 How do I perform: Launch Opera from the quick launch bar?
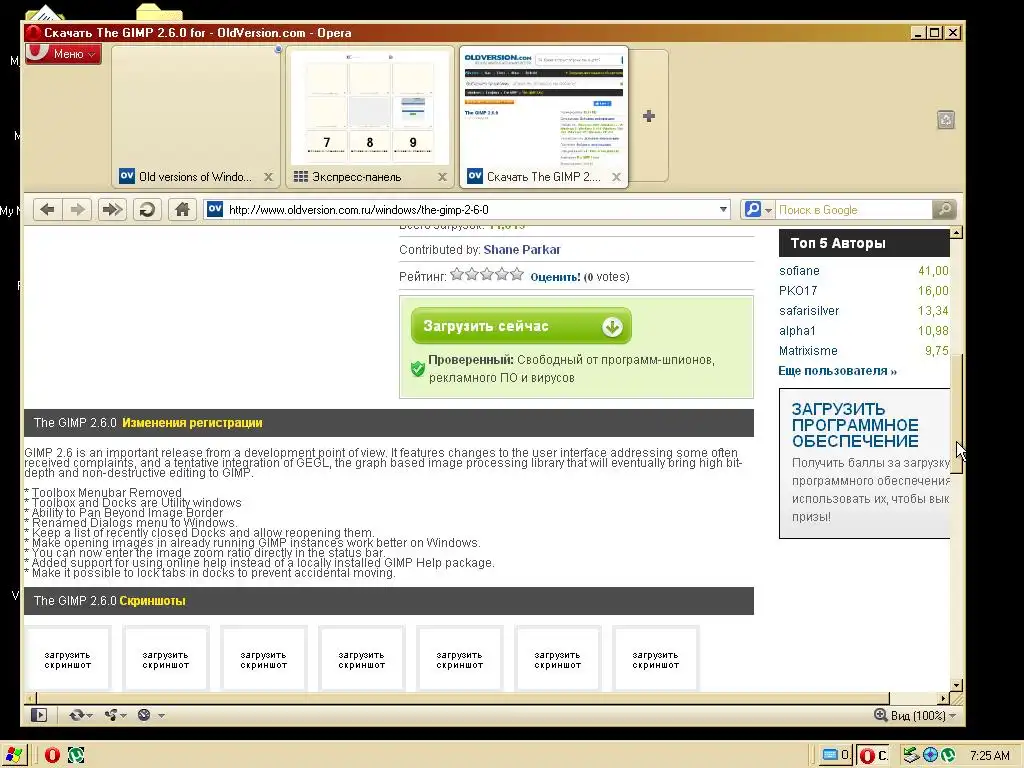tap(52, 756)
